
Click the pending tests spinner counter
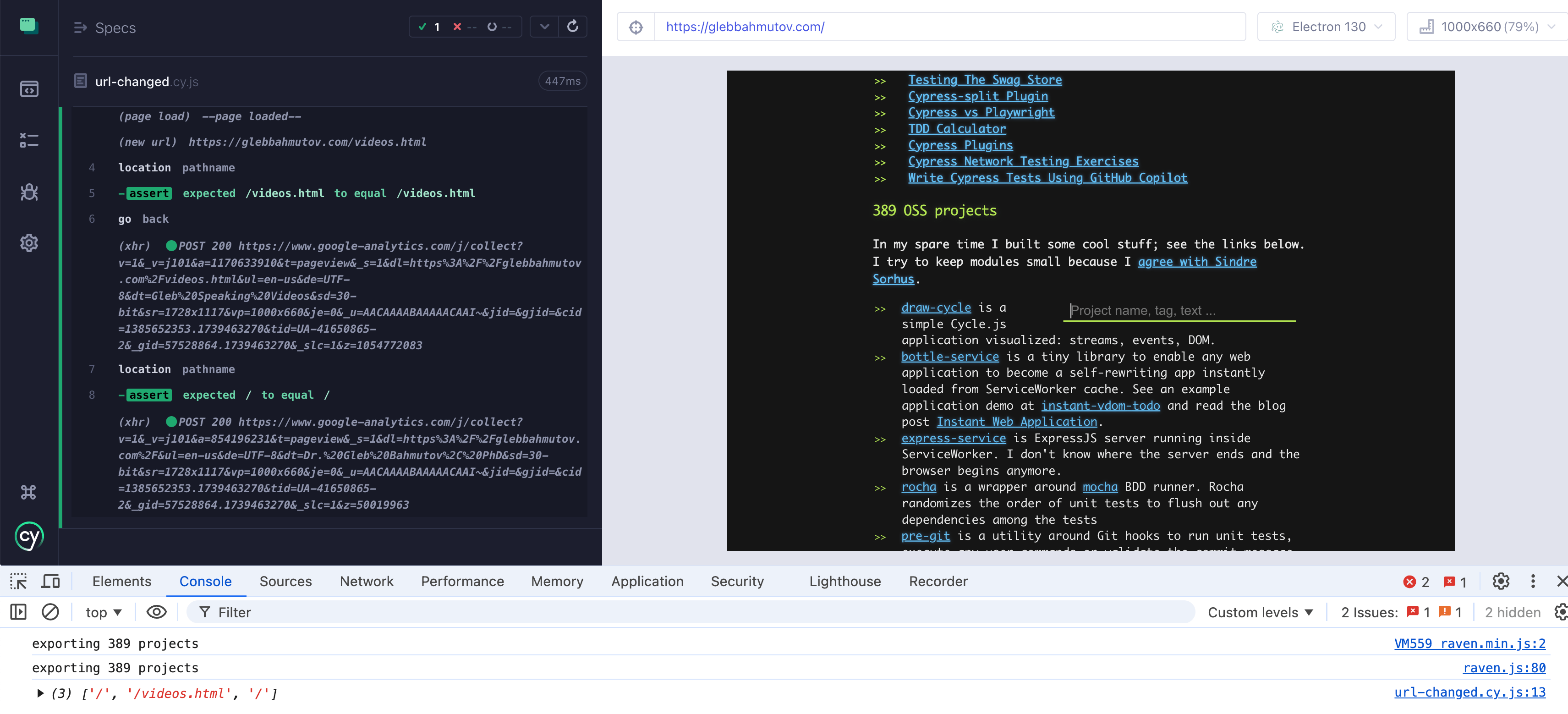pos(499,27)
